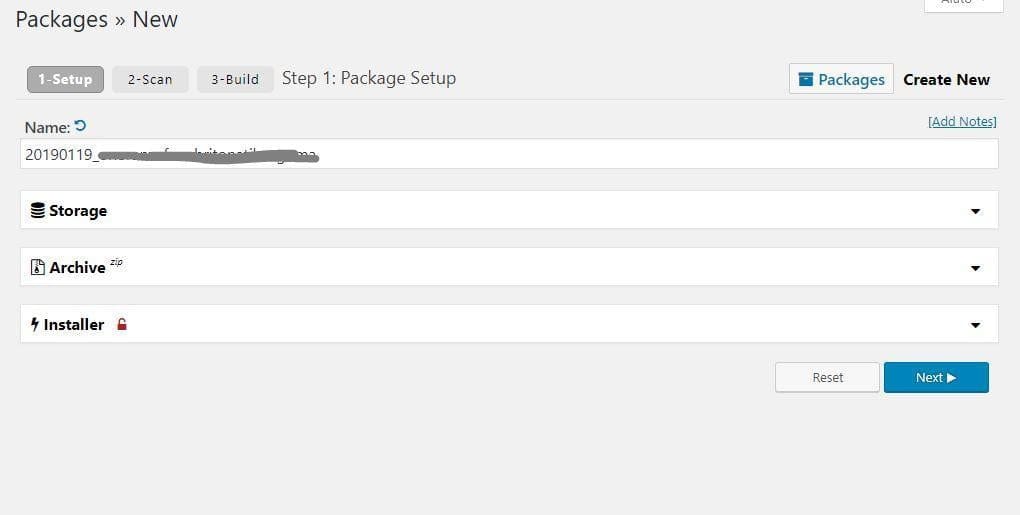
Task: Click the Installer lightning bolt icon
Action: point(35,325)
